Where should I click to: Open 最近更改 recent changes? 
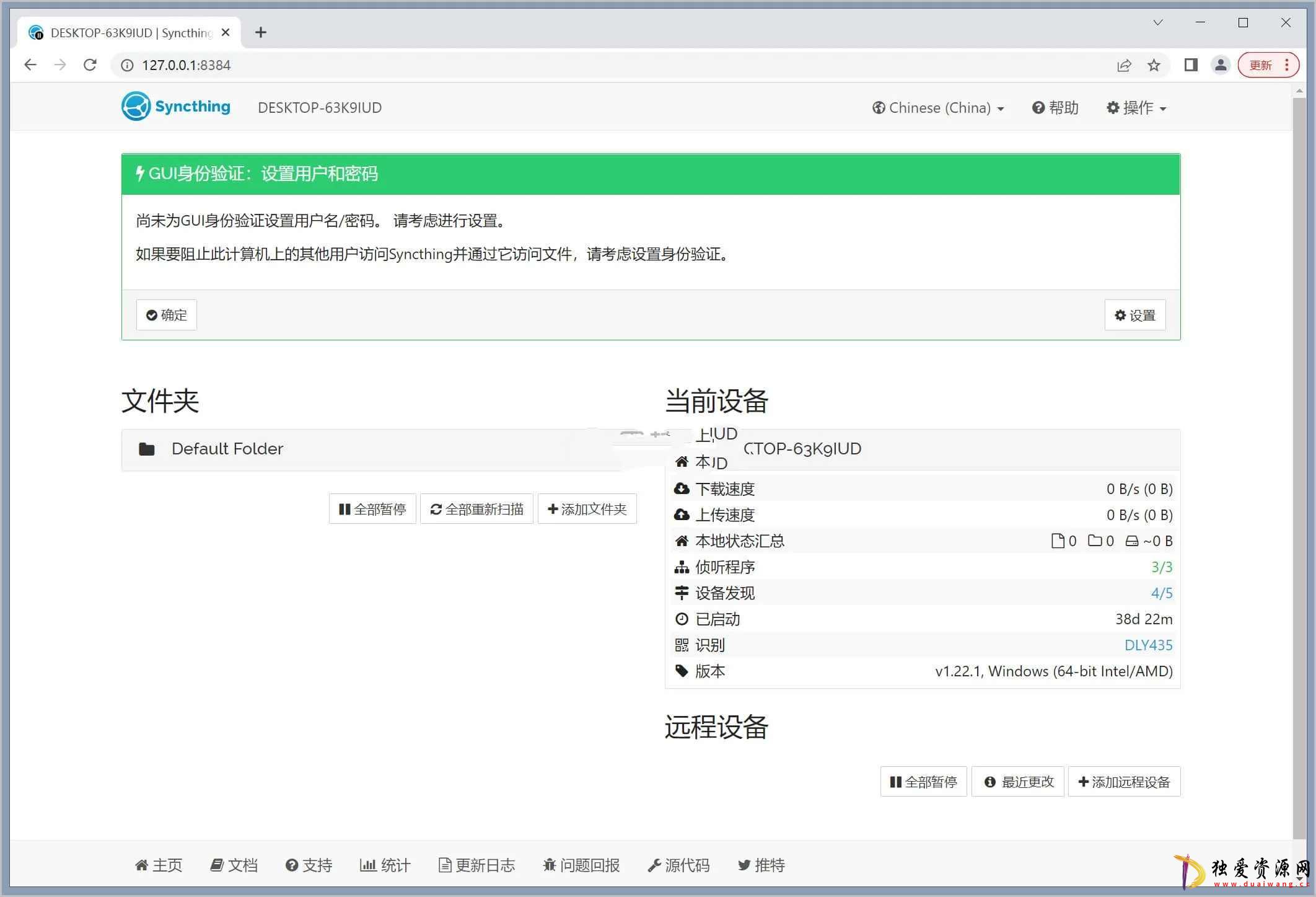[x=1018, y=782]
